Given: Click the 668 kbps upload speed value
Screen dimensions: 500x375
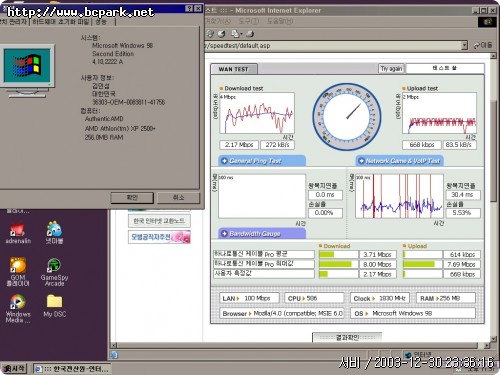Looking at the screenshot, I should [422, 145].
